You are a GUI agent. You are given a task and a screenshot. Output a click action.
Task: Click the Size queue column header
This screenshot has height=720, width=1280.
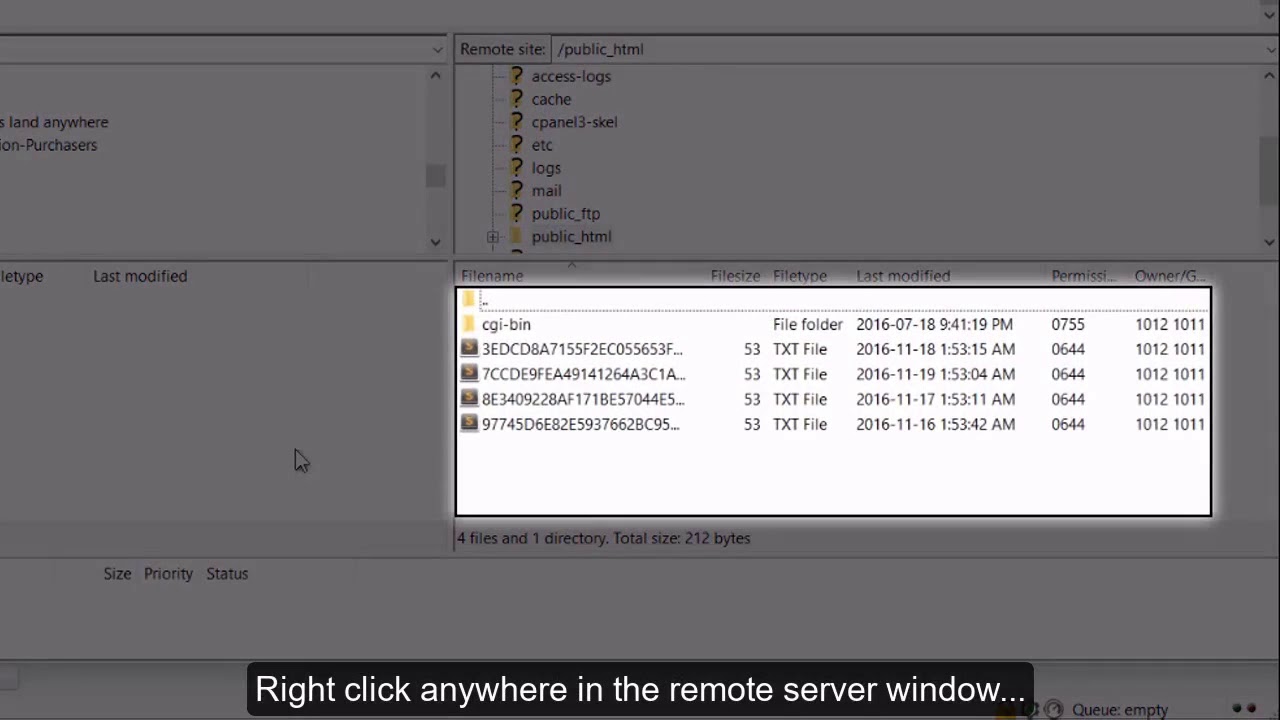pos(117,574)
